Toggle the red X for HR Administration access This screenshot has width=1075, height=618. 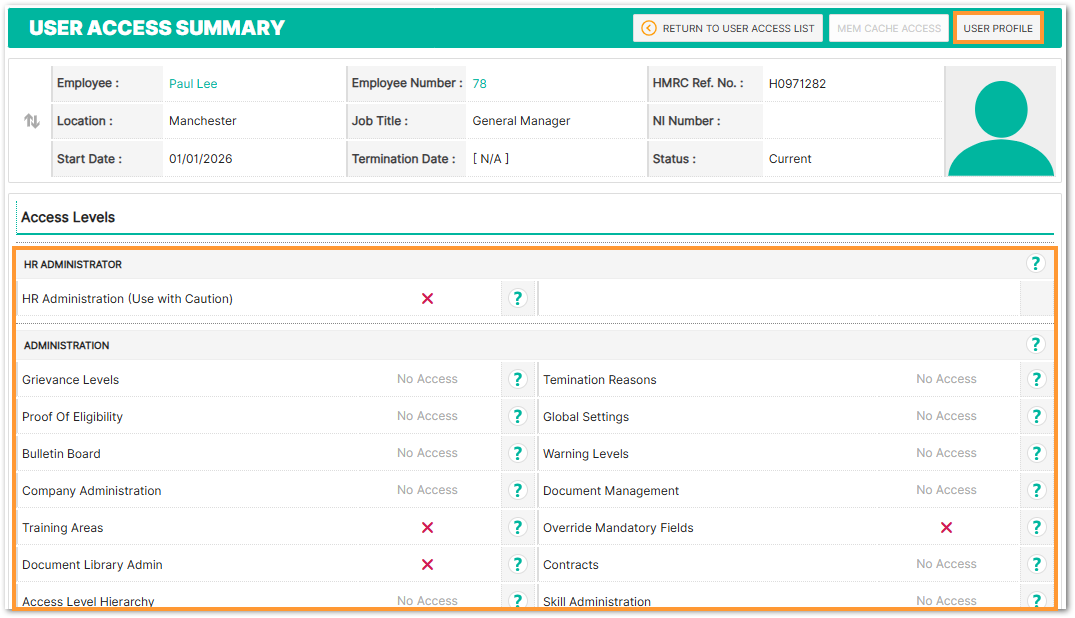427,298
